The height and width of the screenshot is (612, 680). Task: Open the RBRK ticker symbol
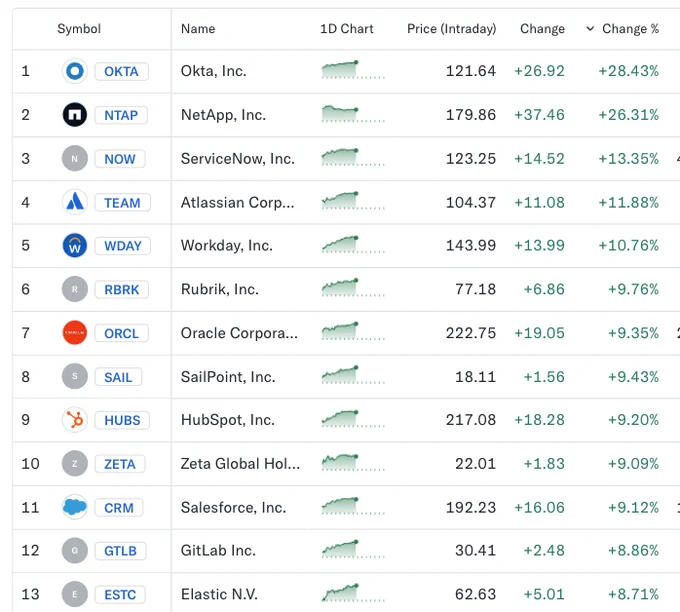121,289
